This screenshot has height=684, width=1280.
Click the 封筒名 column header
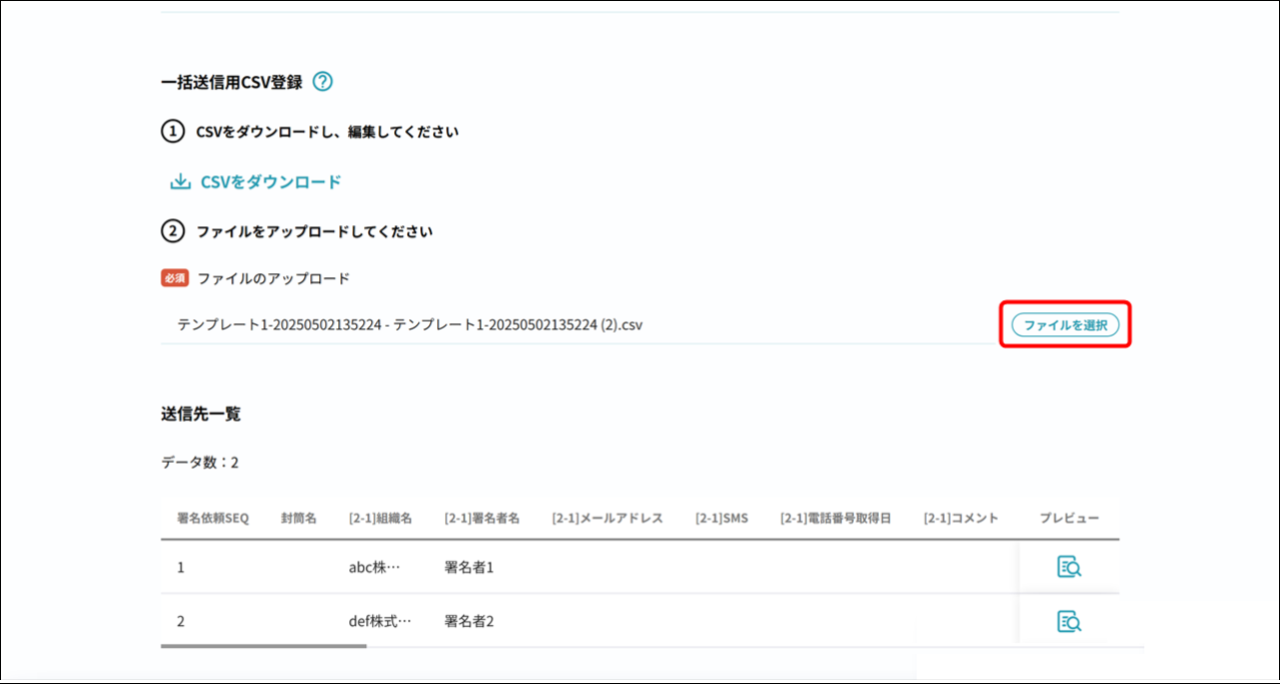(x=299, y=518)
